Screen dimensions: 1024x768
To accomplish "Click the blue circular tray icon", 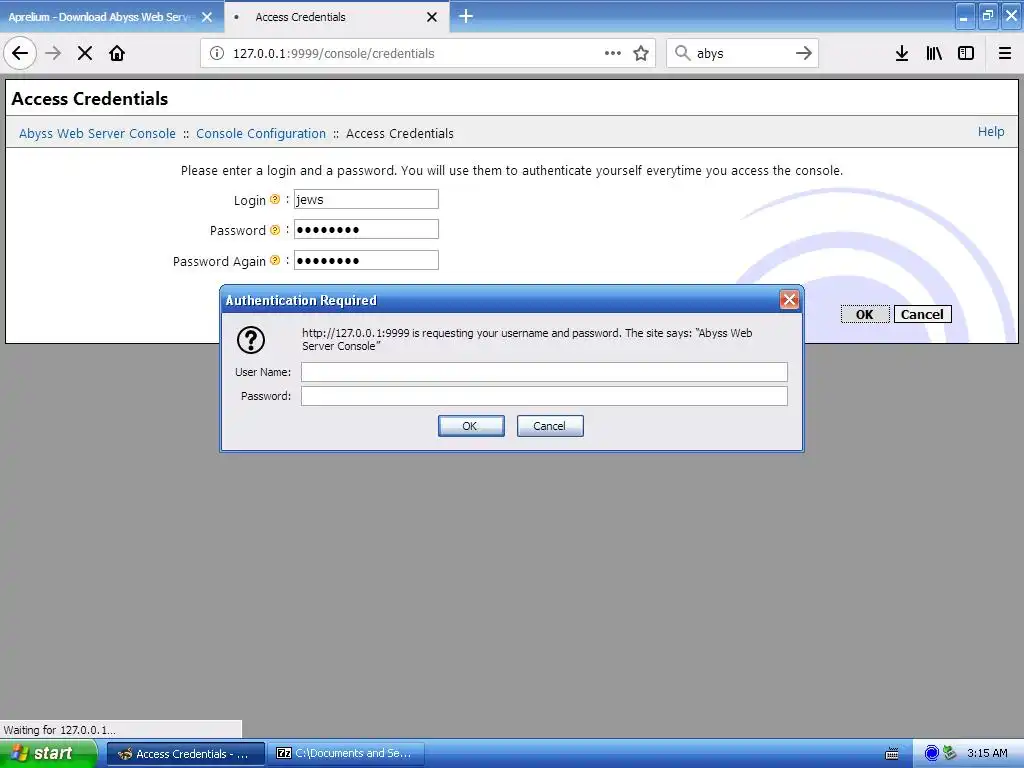I will (932, 753).
